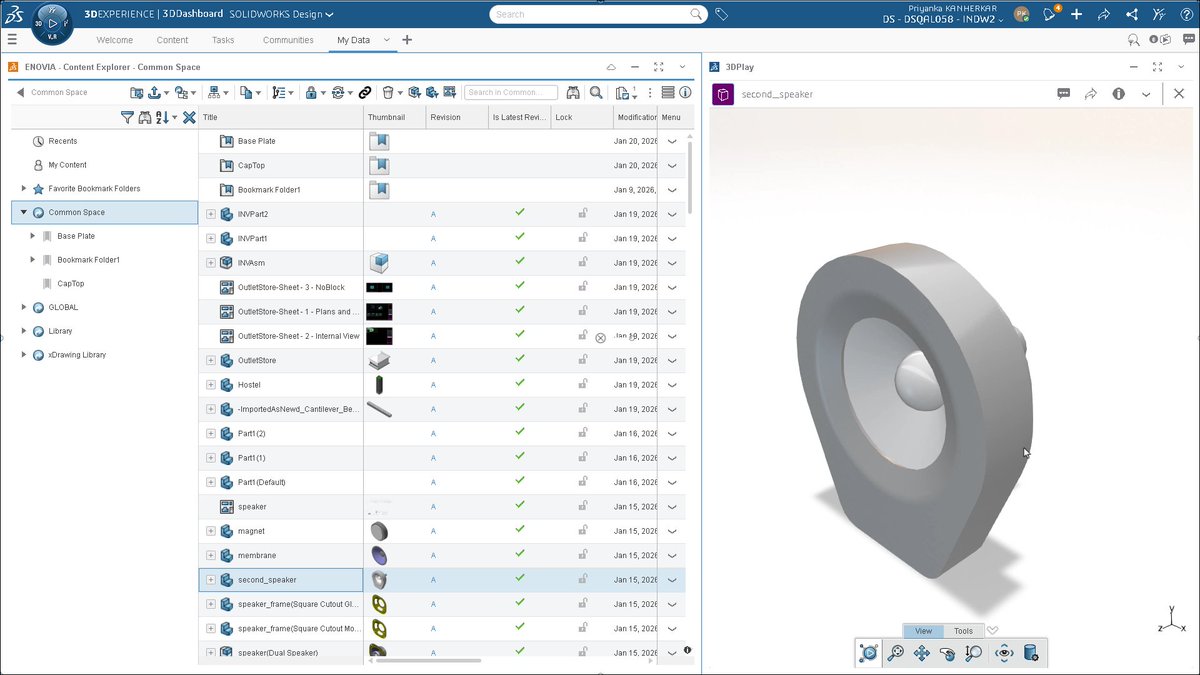The height and width of the screenshot is (675, 1200).
Task: Click the Zoom Area tool in 3DPlay
Action: (x=896, y=652)
